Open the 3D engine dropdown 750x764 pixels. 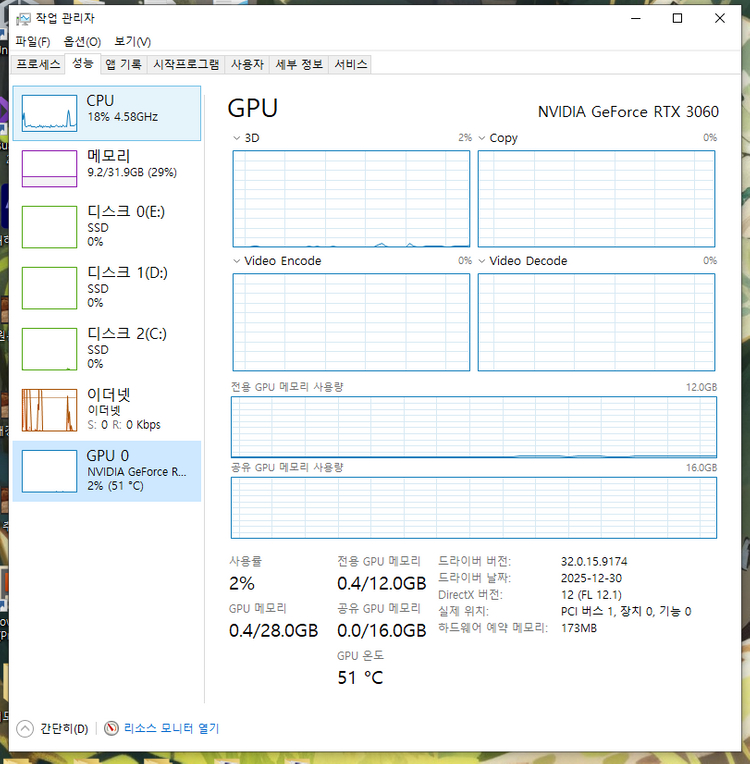click(236, 138)
